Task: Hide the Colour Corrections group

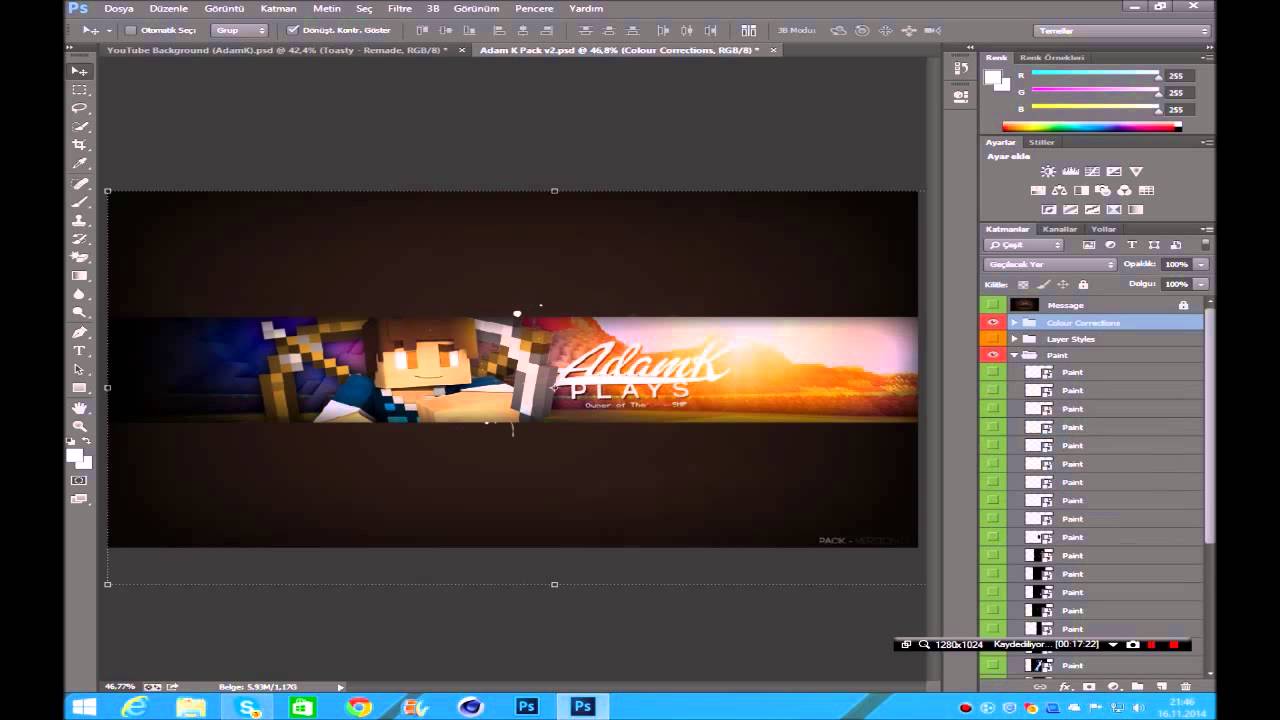Action: tap(993, 323)
